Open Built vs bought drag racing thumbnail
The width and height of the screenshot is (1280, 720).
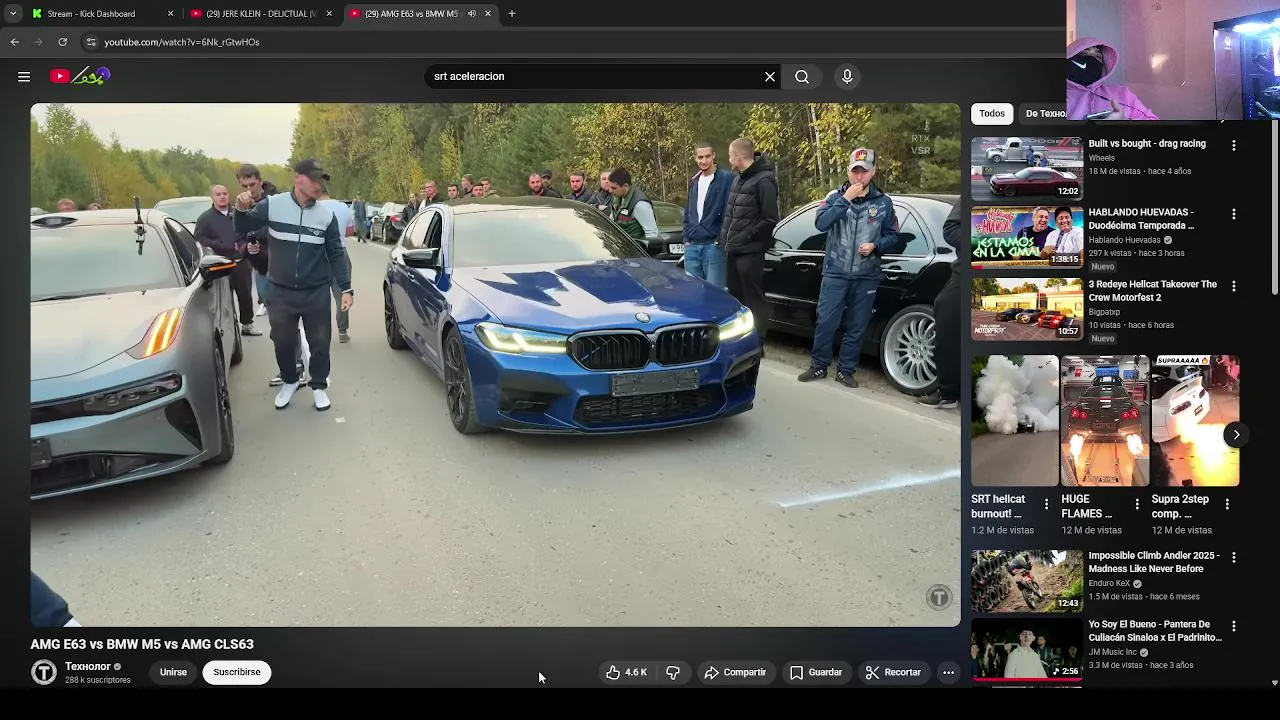pos(1027,168)
